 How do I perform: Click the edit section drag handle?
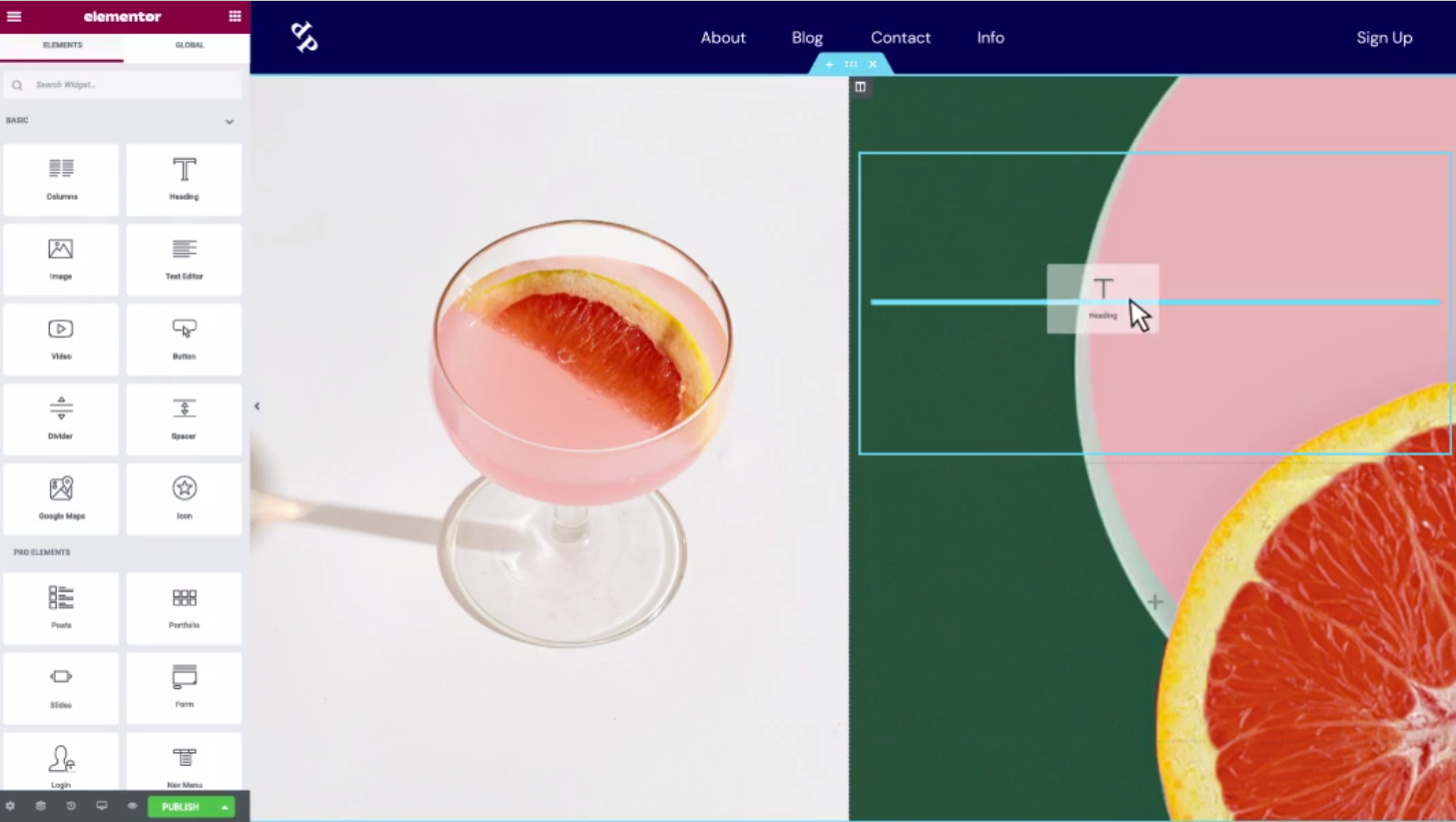[851, 64]
